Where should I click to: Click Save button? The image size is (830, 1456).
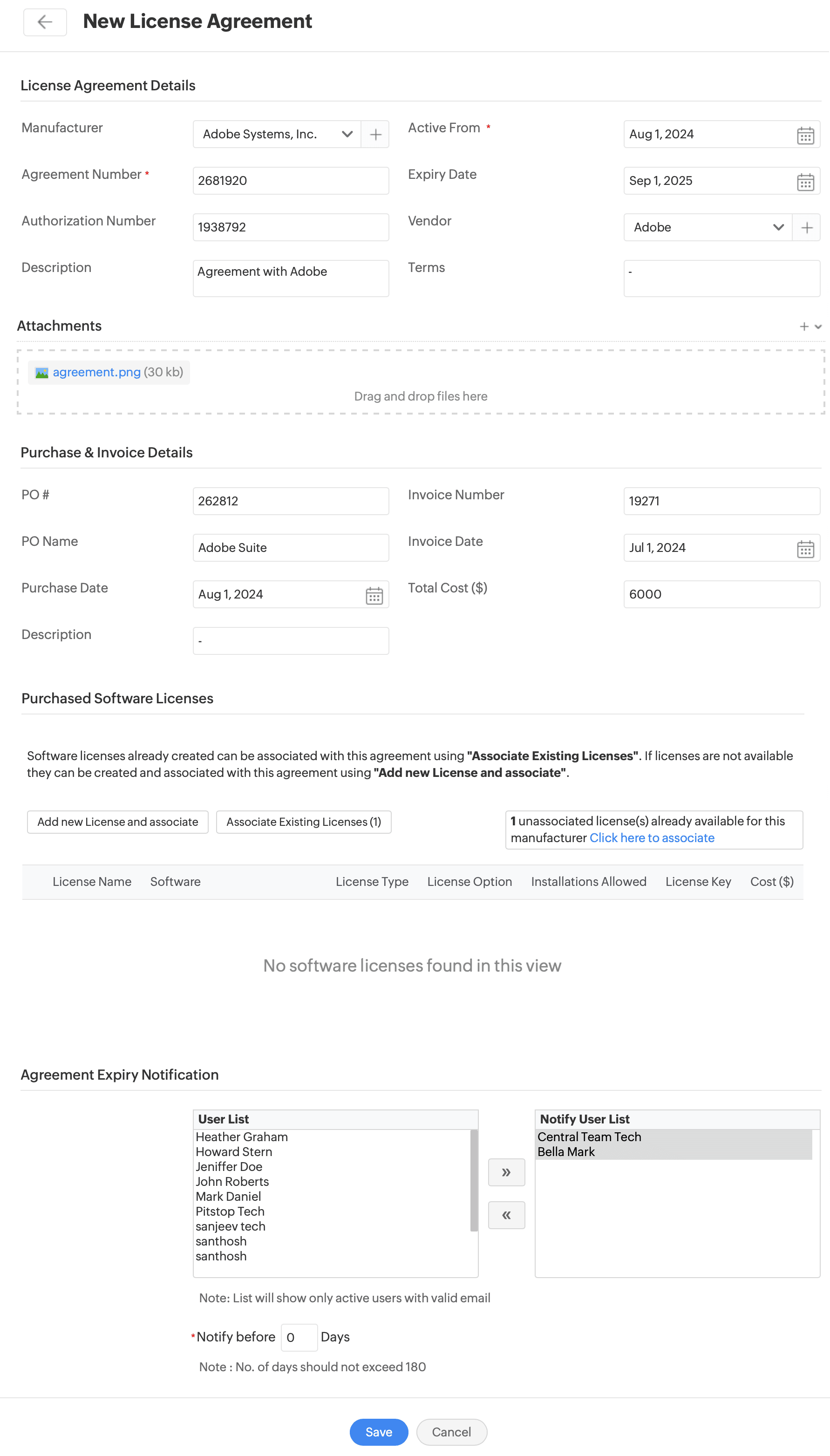coord(379,1431)
